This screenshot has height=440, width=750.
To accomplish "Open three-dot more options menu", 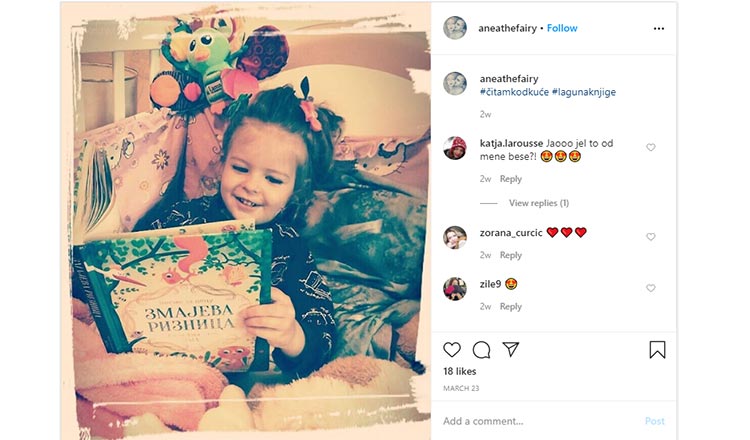I will [x=659, y=29].
